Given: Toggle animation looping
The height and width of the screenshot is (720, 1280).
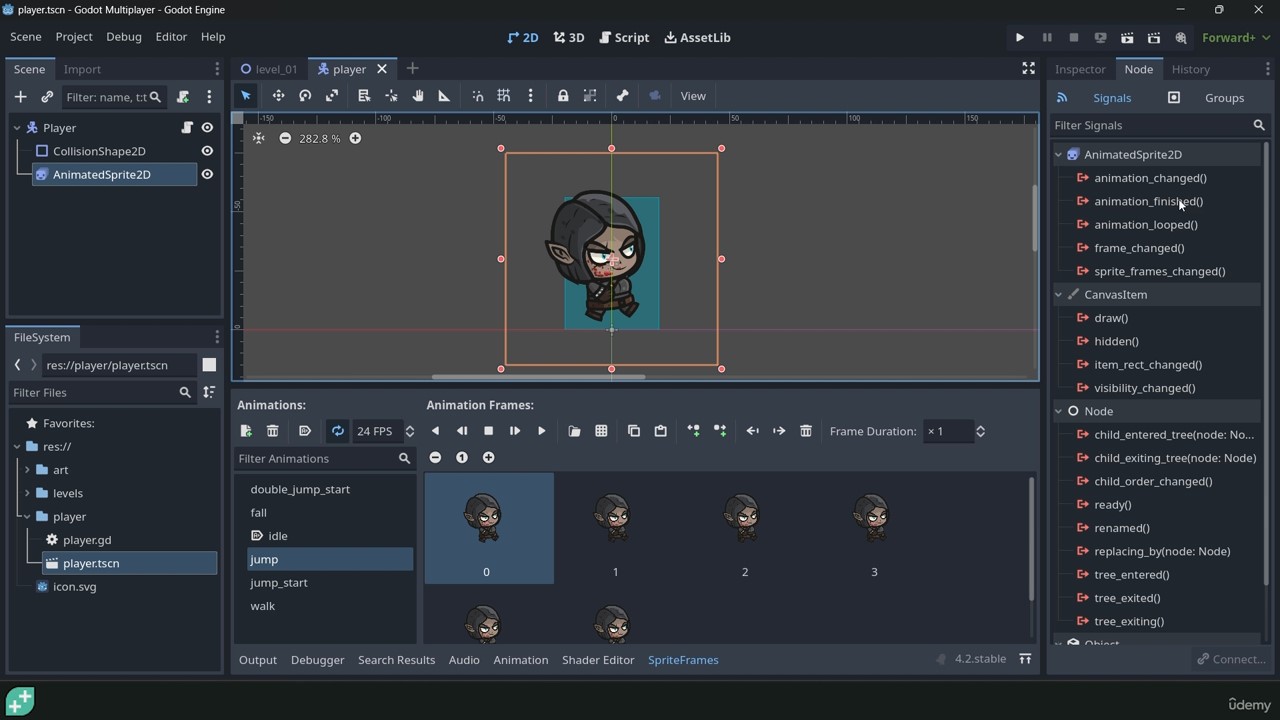Looking at the screenshot, I should click(338, 431).
